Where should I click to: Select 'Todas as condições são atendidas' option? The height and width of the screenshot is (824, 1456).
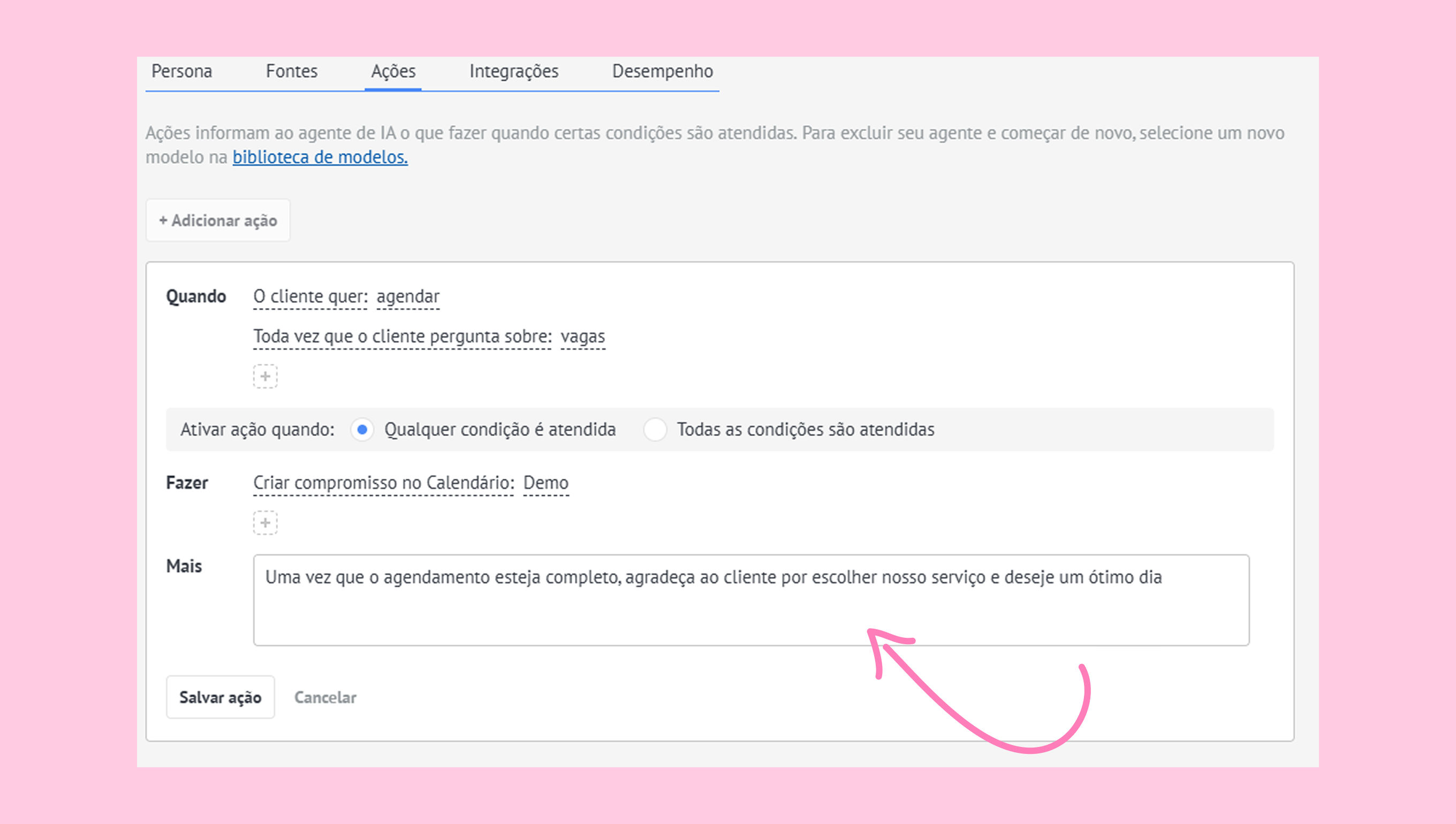[x=655, y=430]
